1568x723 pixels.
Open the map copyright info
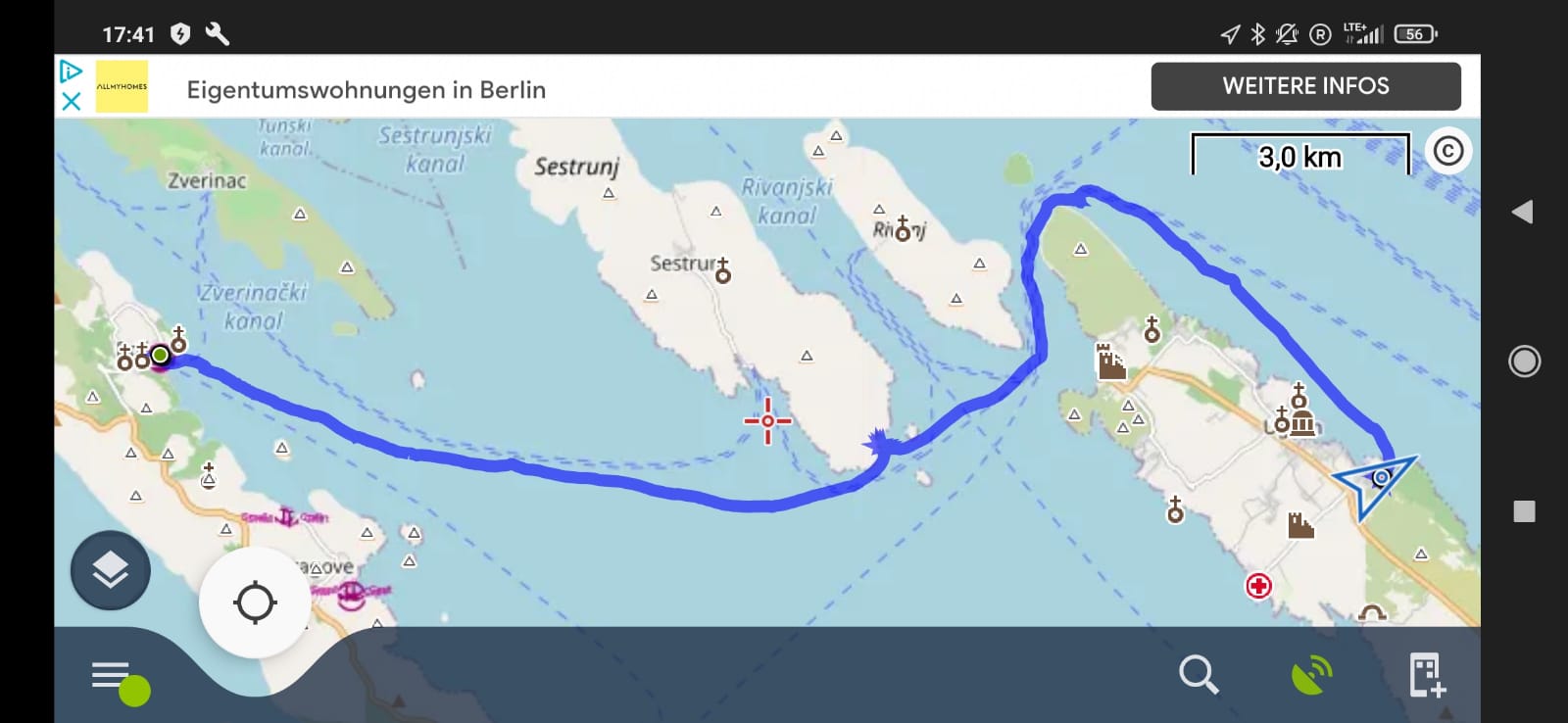pyautogui.click(x=1448, y=151)
